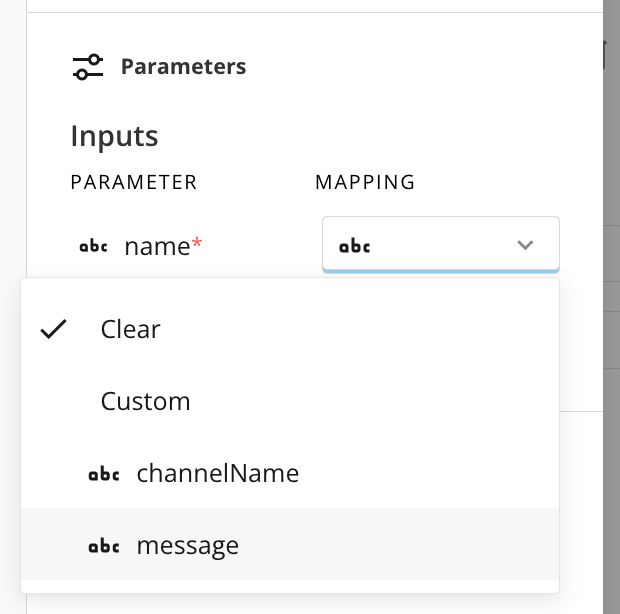
Task: Pick message from the dropdown list
Action: tap(188, 546)
